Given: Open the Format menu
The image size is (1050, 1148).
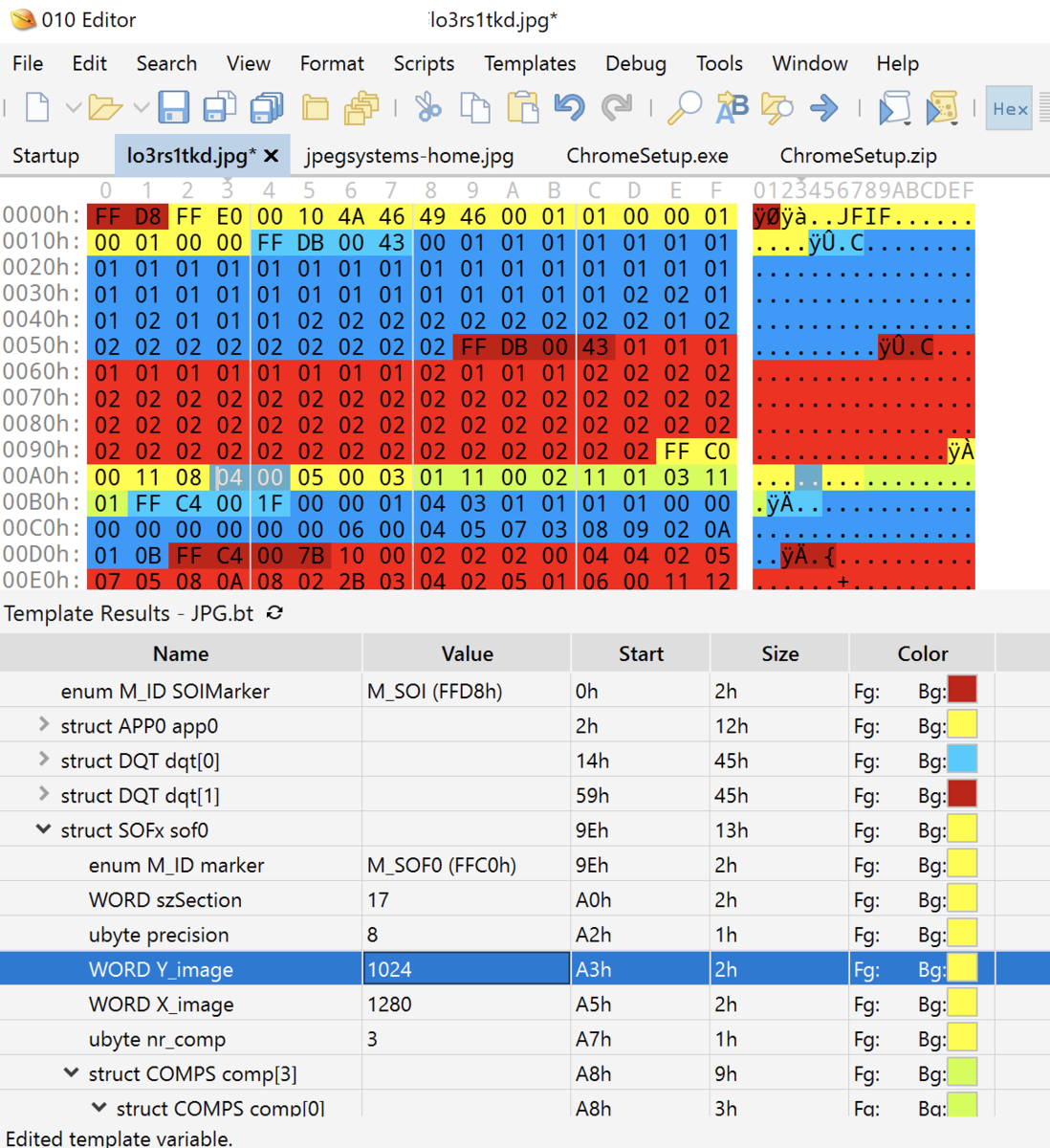Looking at the screenshot, I should coord(332,63).
